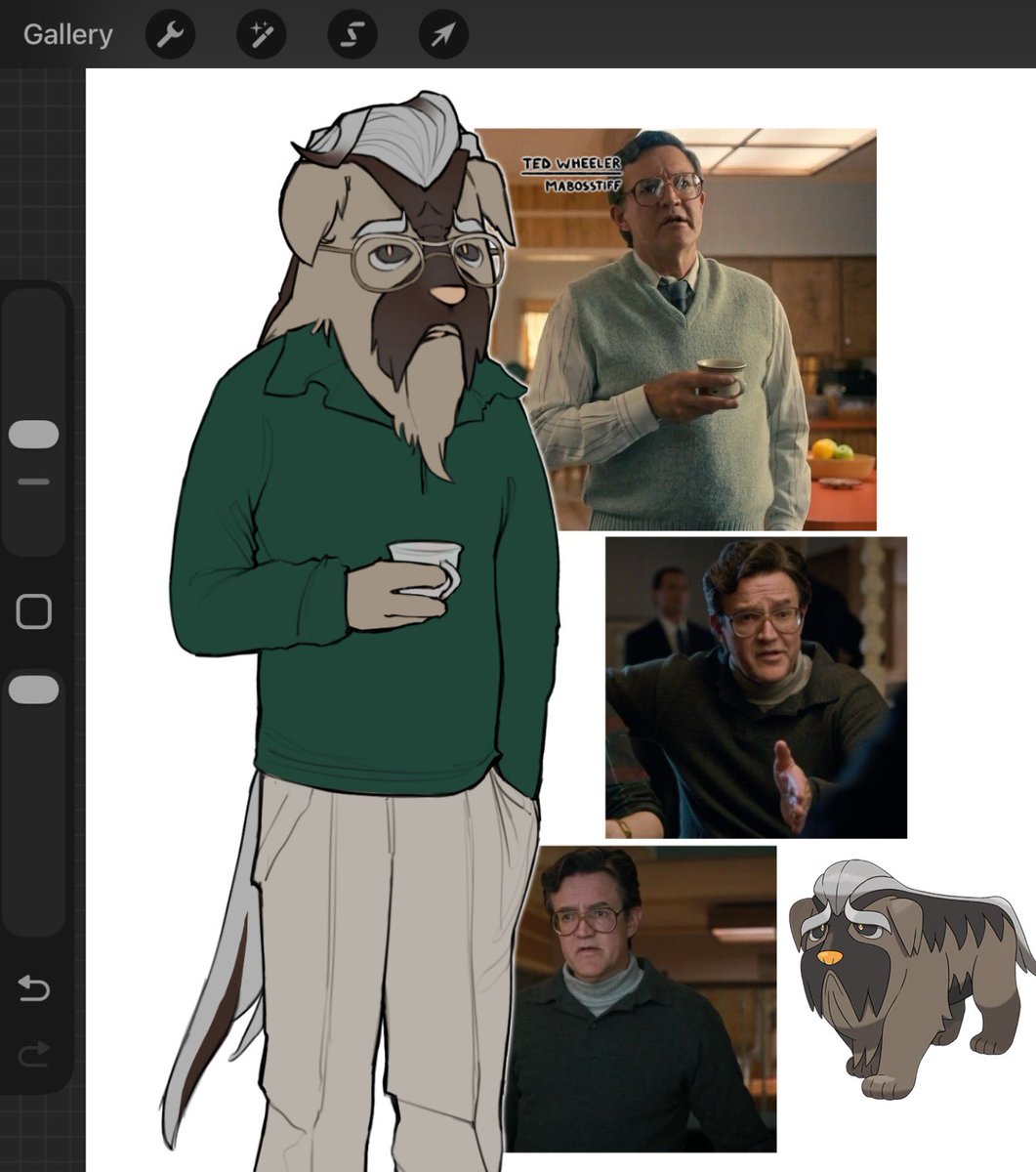Activate the Transform arrow tool

(443, 36)
